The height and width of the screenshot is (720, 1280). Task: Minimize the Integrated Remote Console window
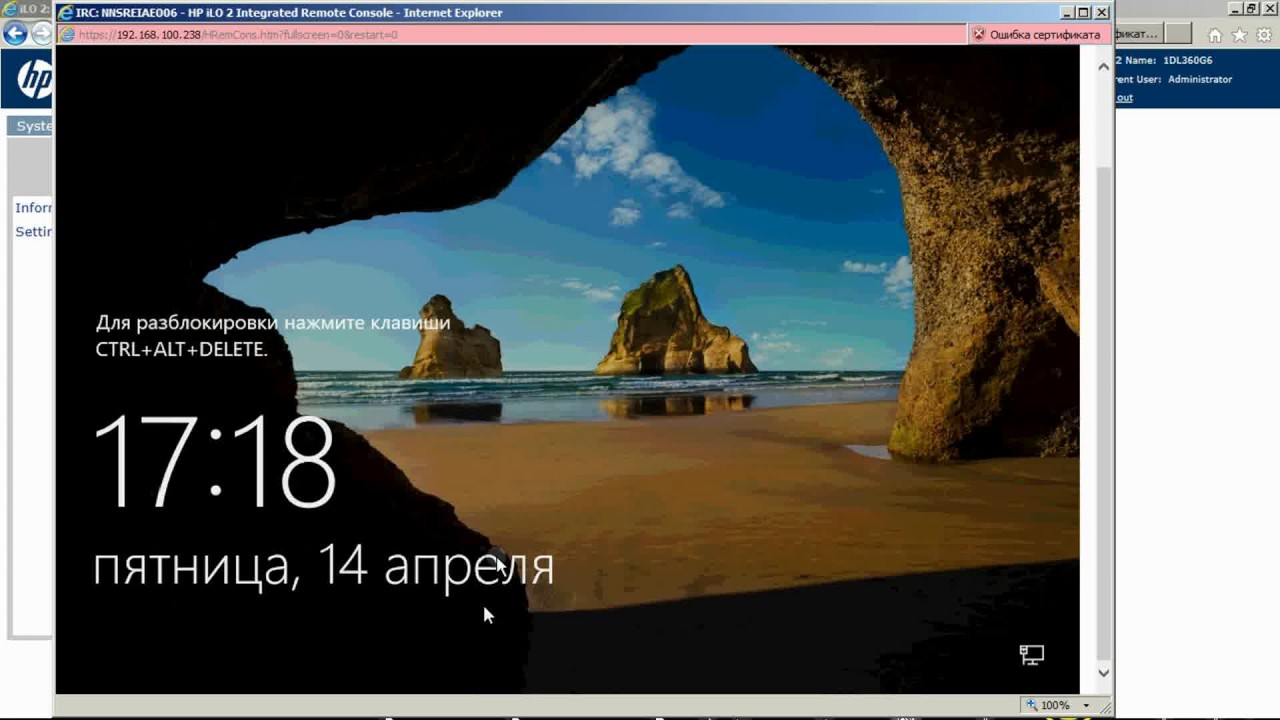pyautogui.click(x=1065, y=13)
